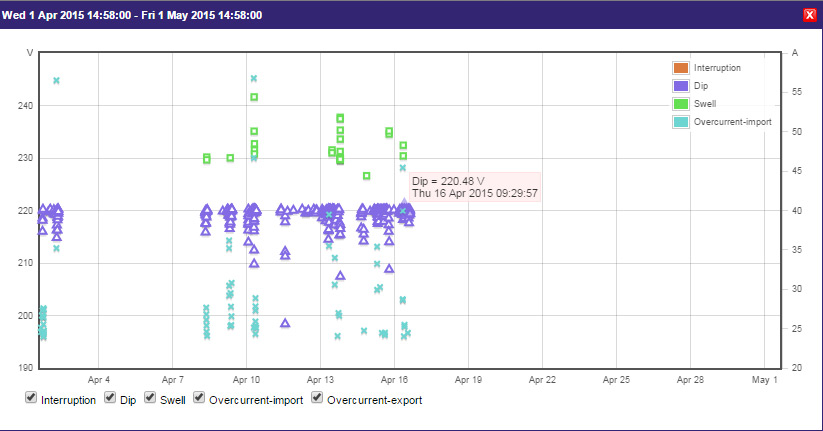This screenshot has width=823, height=431.
Task: Close the chart window with red X
Action: pos(810,15)
